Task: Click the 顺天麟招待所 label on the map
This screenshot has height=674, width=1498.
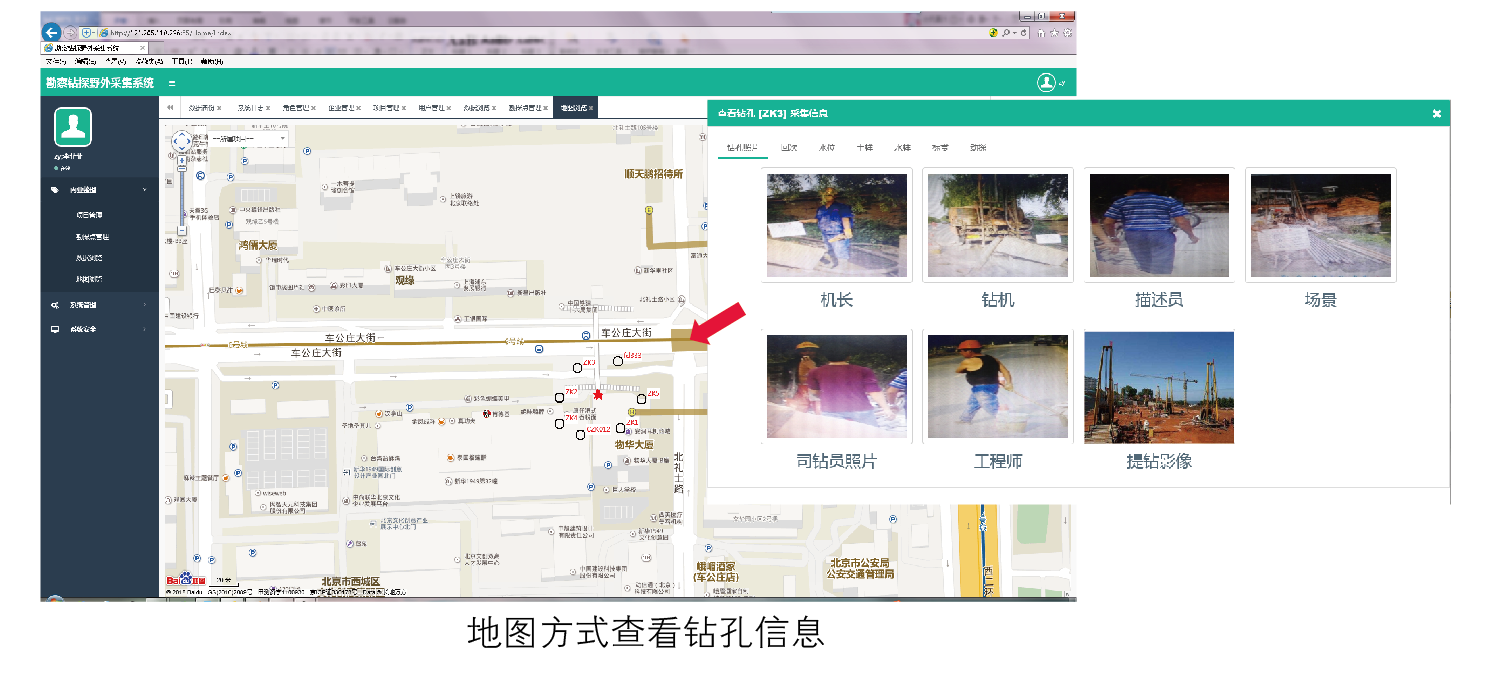Action: click(652, 173)
